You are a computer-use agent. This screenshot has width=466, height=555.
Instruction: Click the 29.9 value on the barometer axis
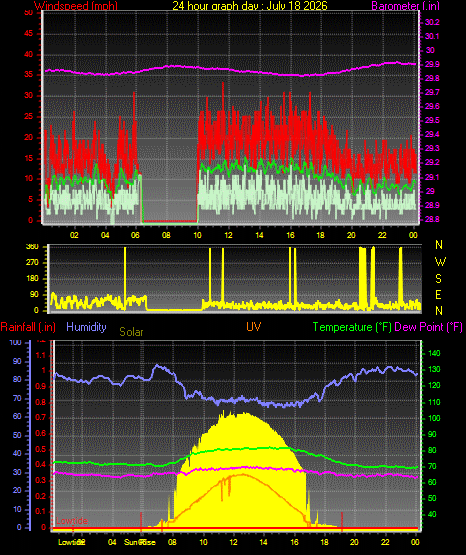(x=432, y=64)
